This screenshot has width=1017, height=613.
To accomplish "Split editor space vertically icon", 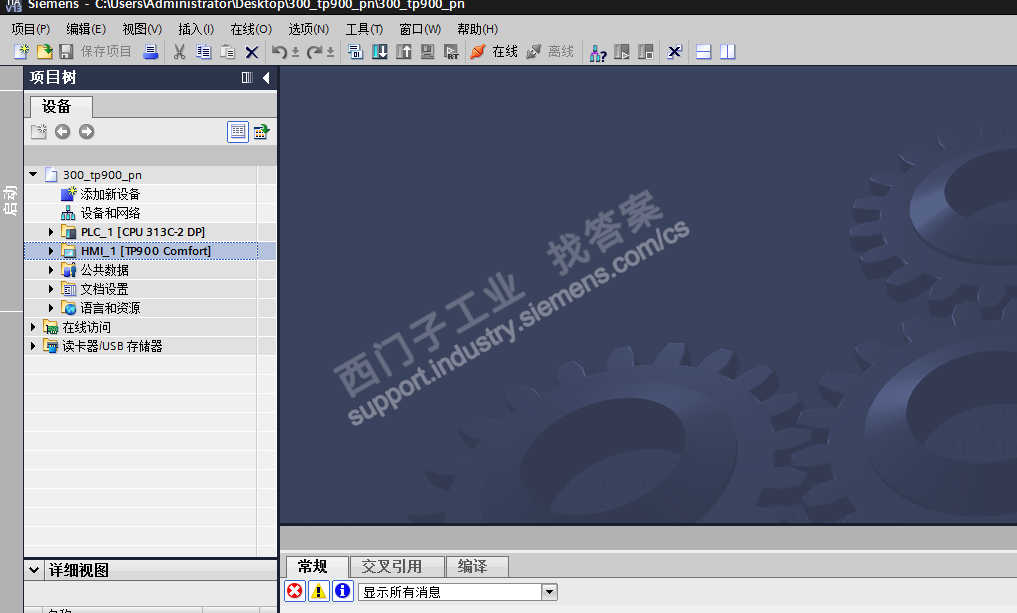I will click(728, 51).
